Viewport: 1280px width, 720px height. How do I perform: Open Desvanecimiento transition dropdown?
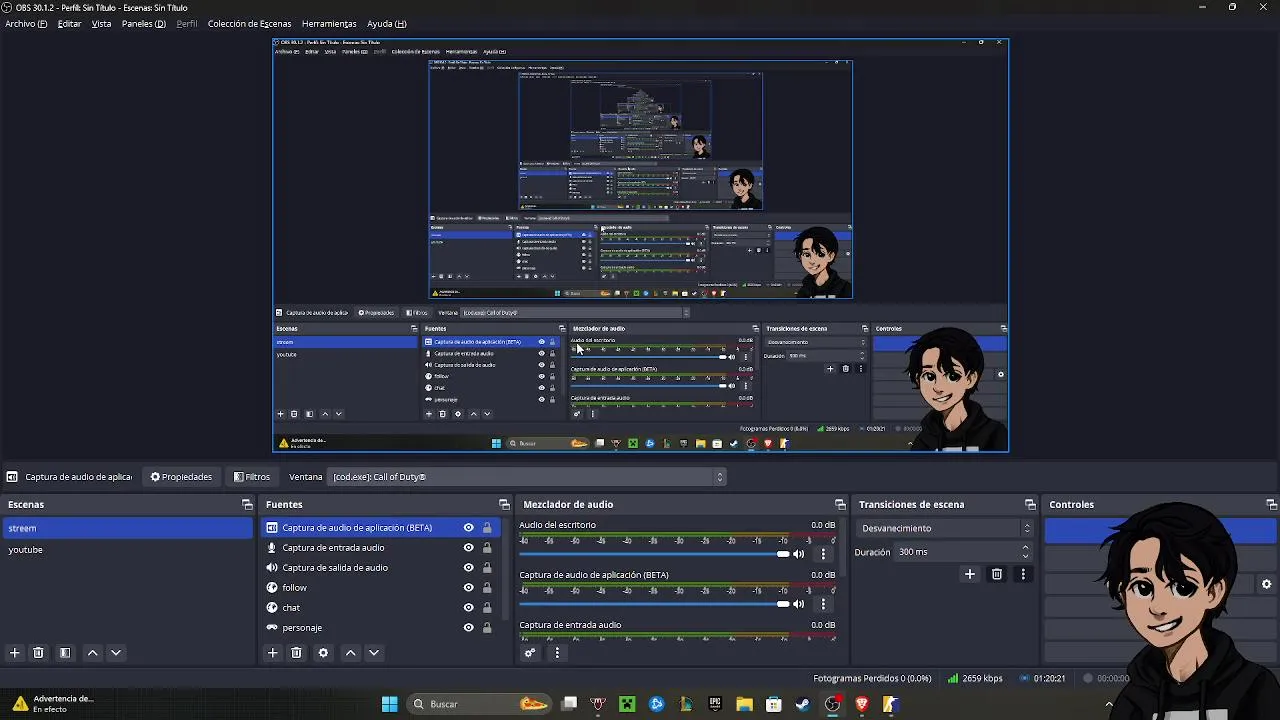point(945,528)
